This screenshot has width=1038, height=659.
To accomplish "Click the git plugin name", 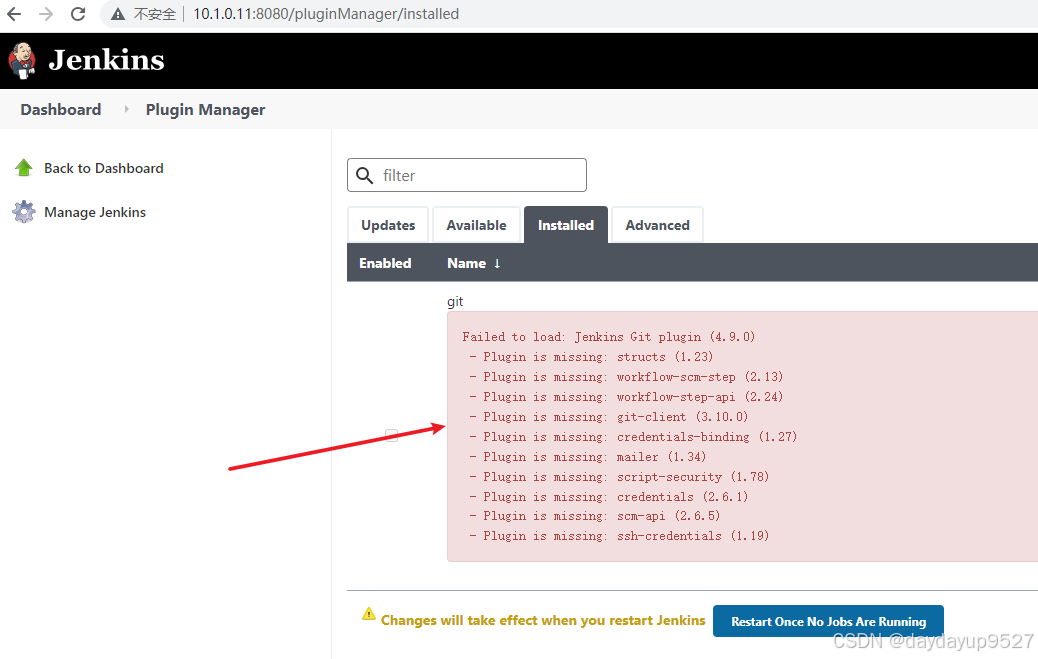I will click(455, 301).
